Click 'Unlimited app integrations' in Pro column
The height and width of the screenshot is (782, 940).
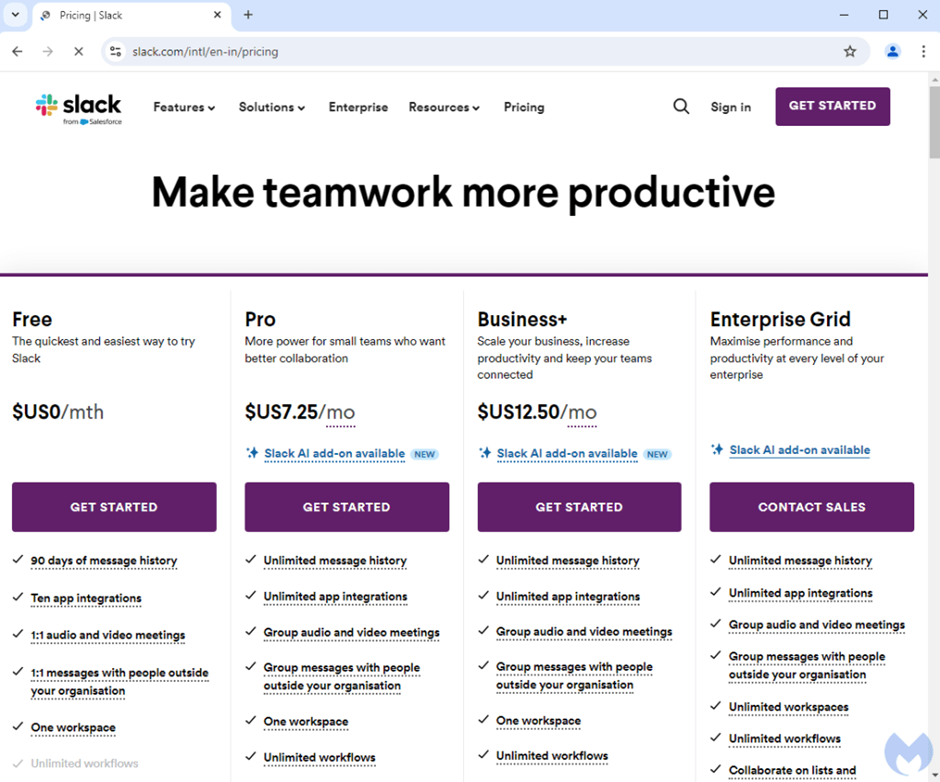(335, 597)
